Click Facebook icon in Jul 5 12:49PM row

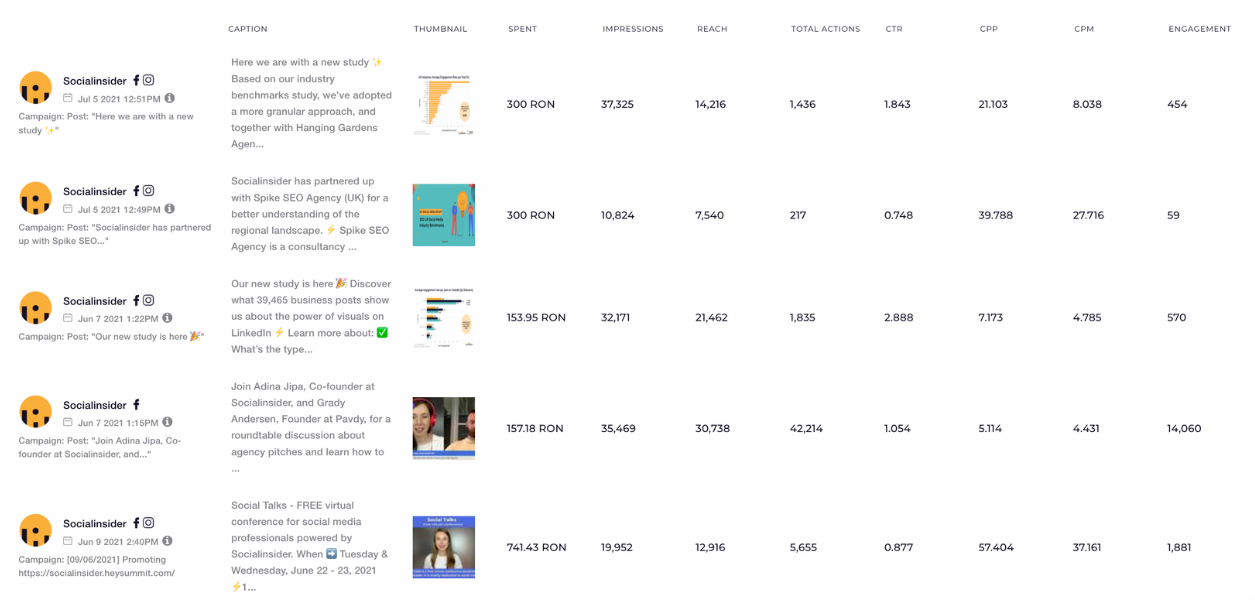point(136,190)
